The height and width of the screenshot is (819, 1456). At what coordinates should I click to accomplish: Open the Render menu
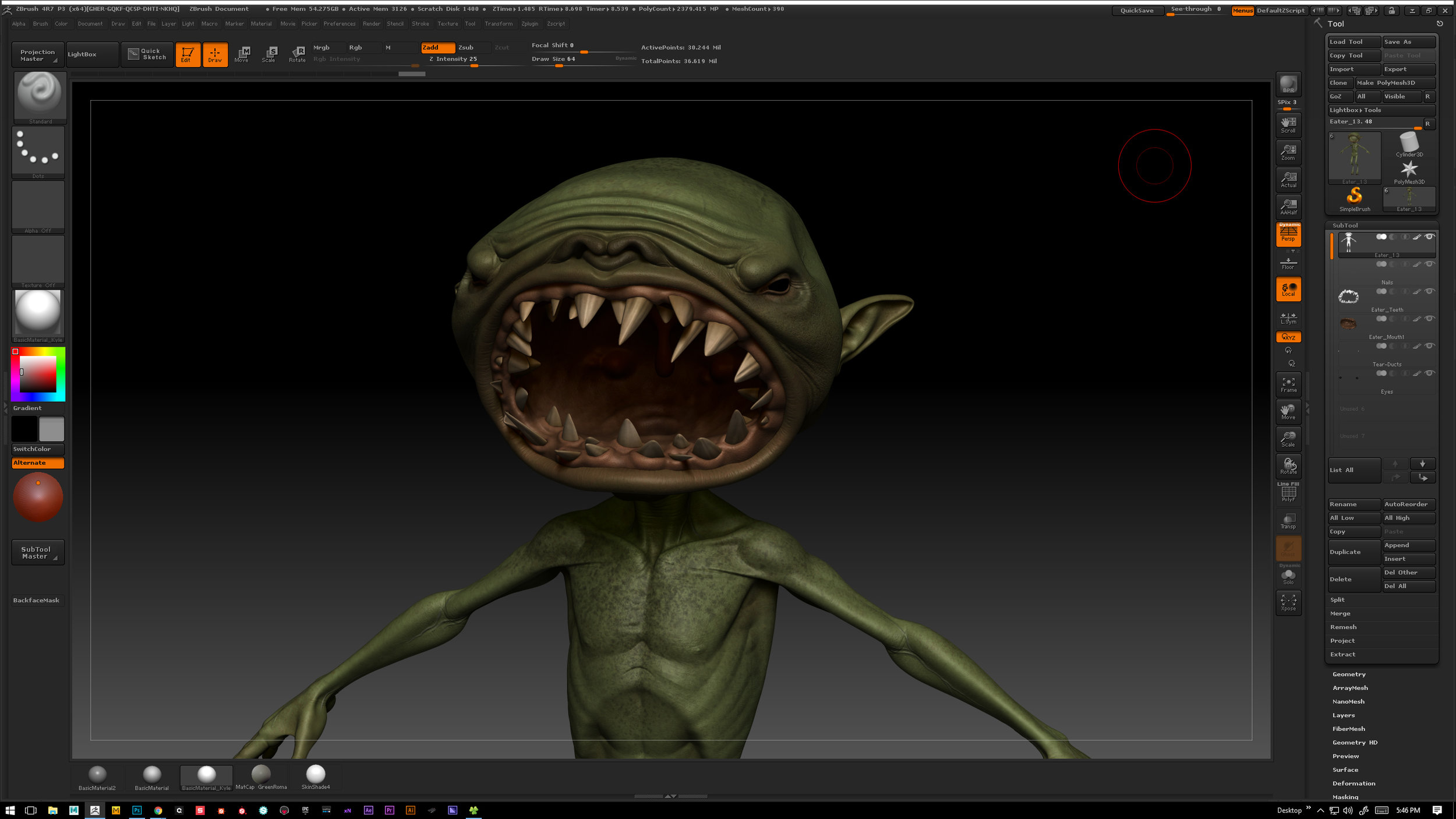pos(372,24)
